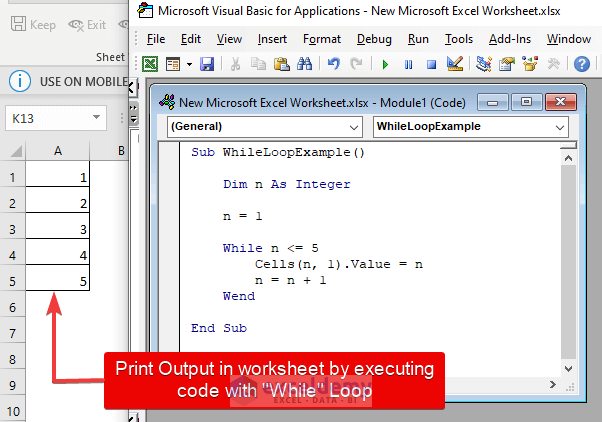Select cell A4 containing 4

58,252
